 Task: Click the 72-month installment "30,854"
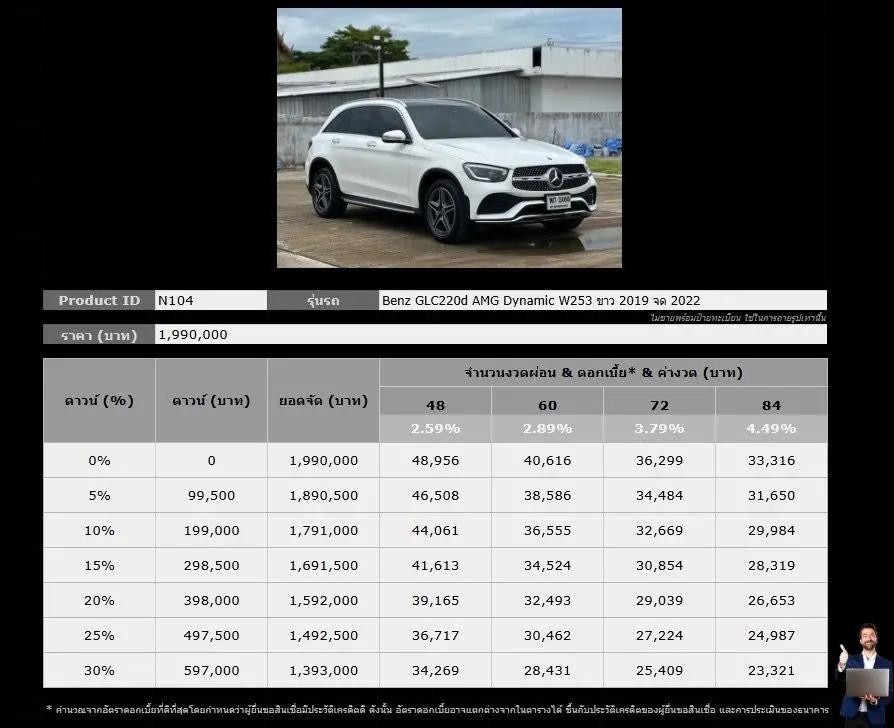click(659, 566)
